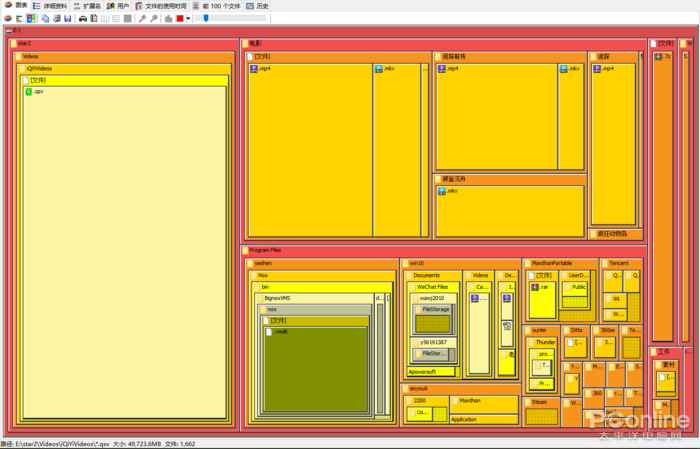Select the star2 folder header in treemap

click(24, 43)
